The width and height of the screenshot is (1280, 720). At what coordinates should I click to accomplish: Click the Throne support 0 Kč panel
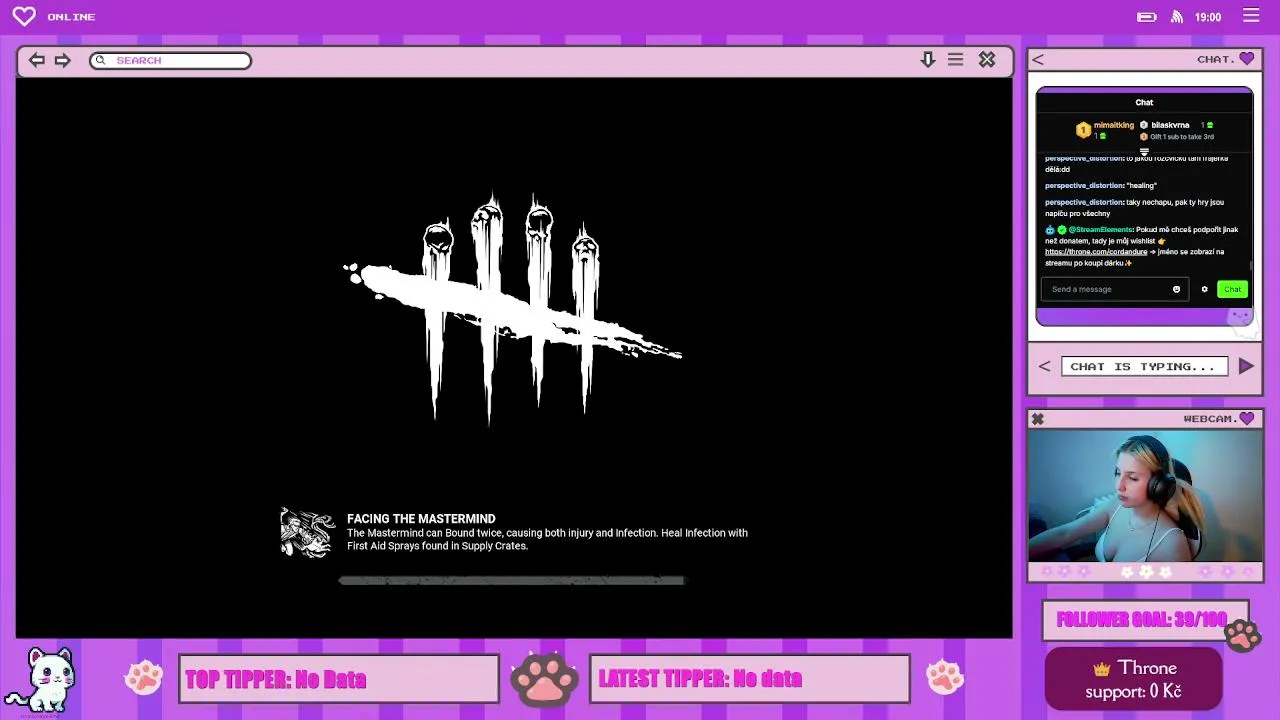(1134, 679)
